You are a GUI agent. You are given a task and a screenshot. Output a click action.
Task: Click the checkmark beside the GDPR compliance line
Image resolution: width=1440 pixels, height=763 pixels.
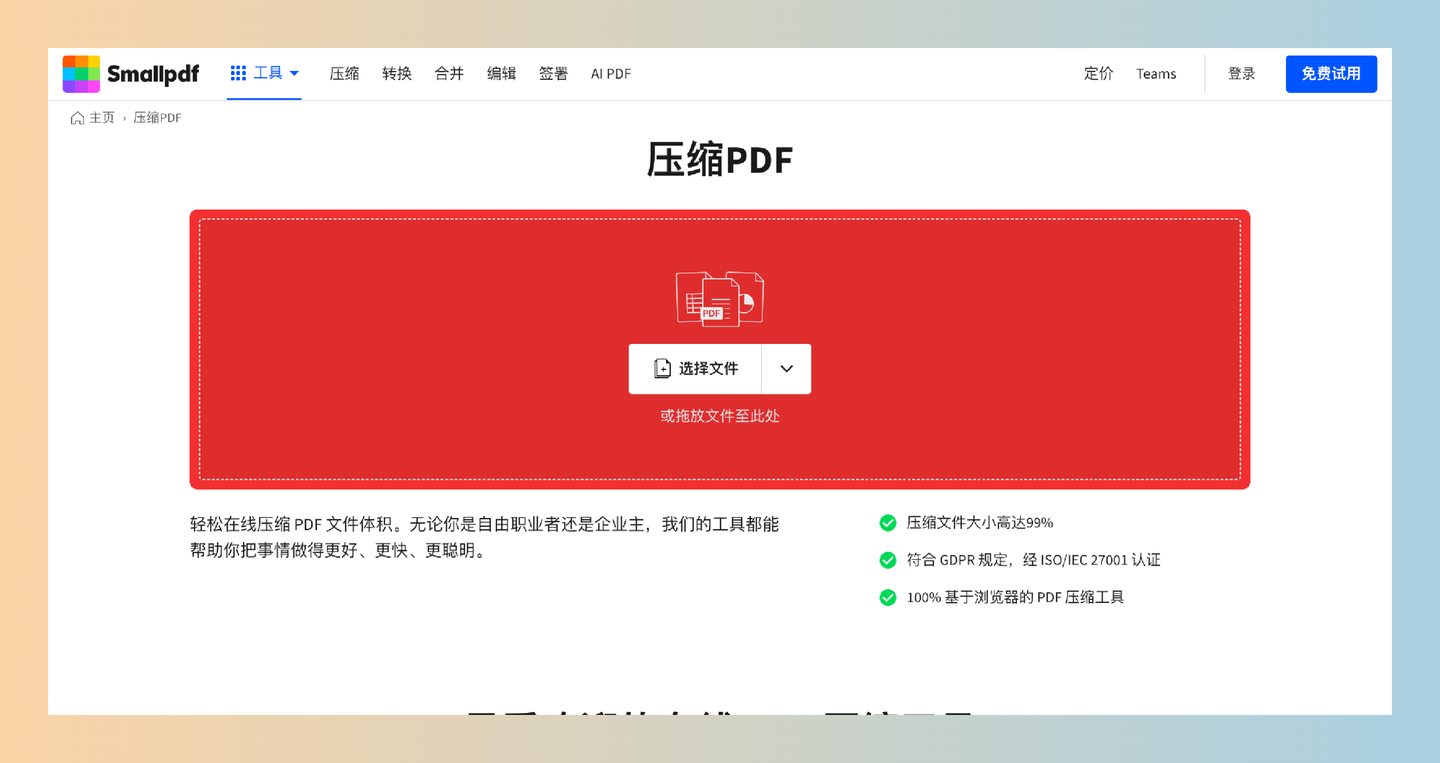(887, 559)
